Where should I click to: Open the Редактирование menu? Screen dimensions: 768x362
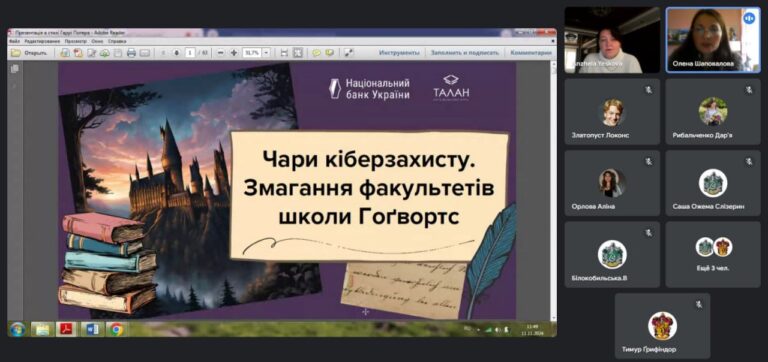pos(42,42)
